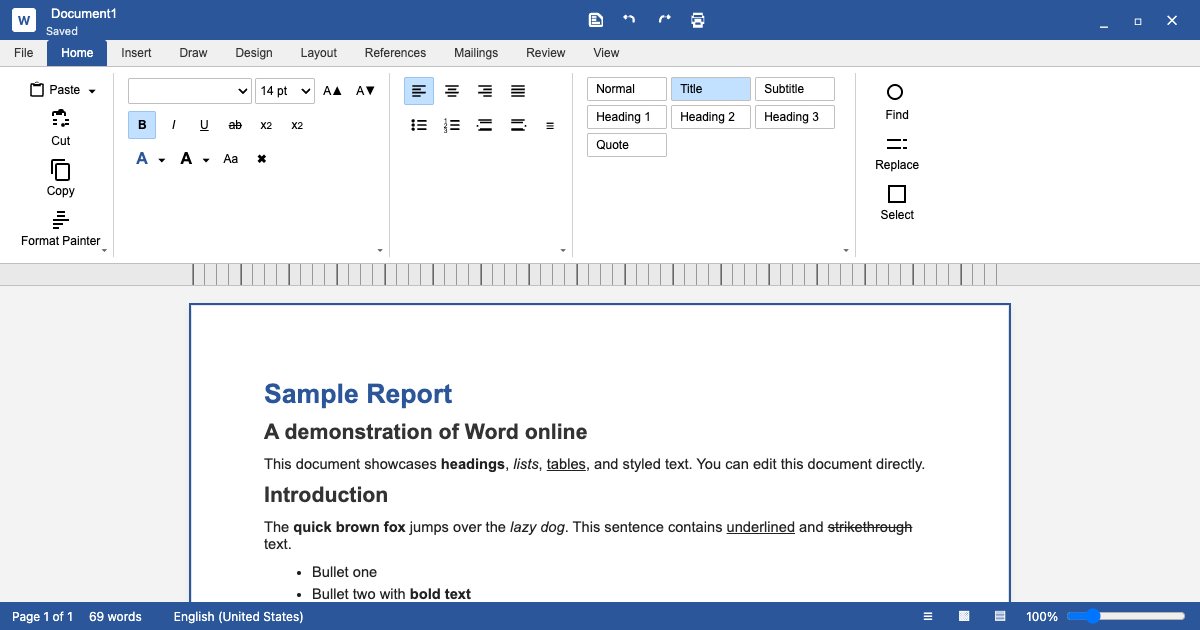Increase font size with A▲ button
1200x630 pixels.
click(333, 91)
